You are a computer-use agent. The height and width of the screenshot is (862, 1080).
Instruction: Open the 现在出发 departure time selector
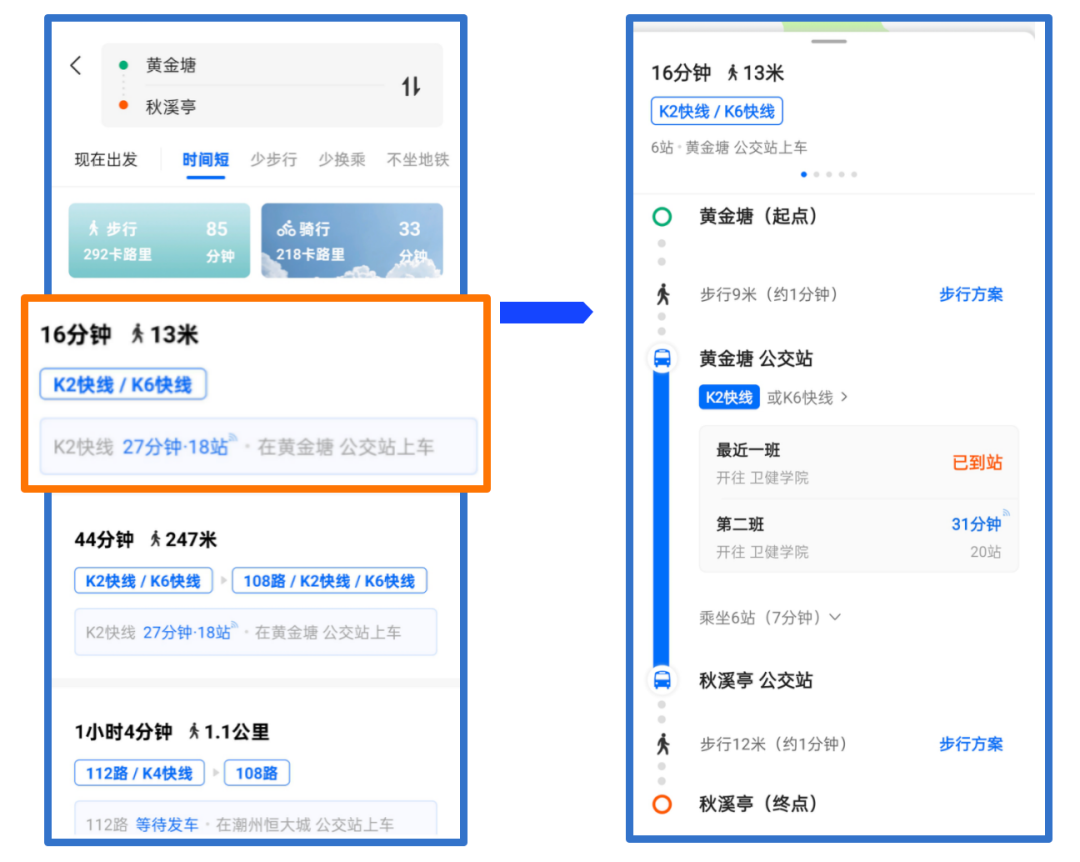[106, 160]
